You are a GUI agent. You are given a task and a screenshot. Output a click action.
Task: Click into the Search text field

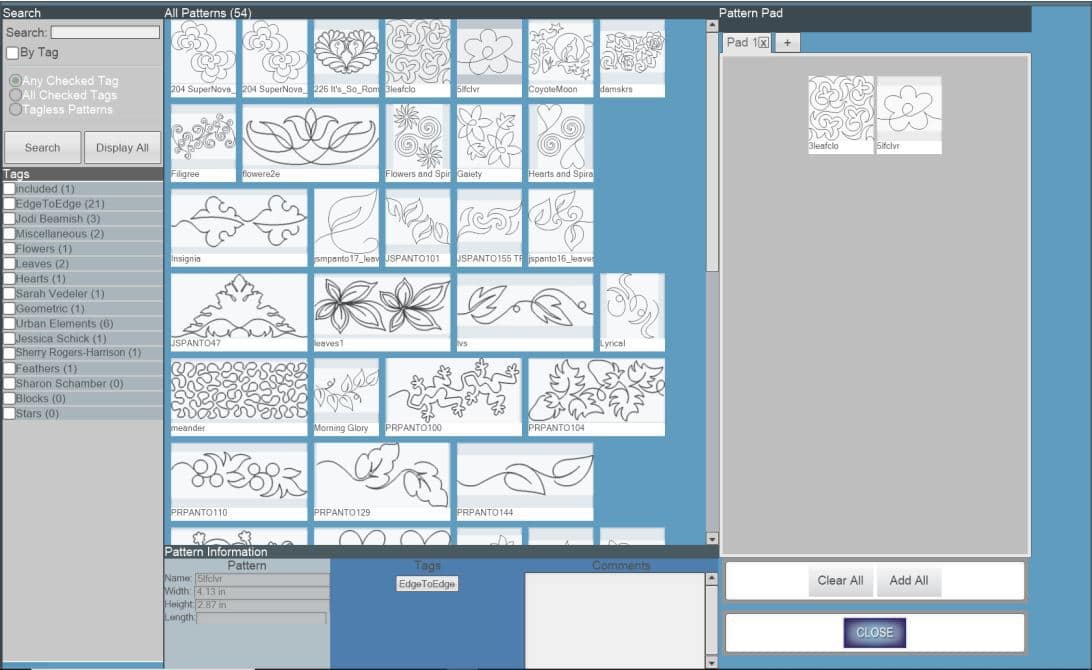(105, 32)
